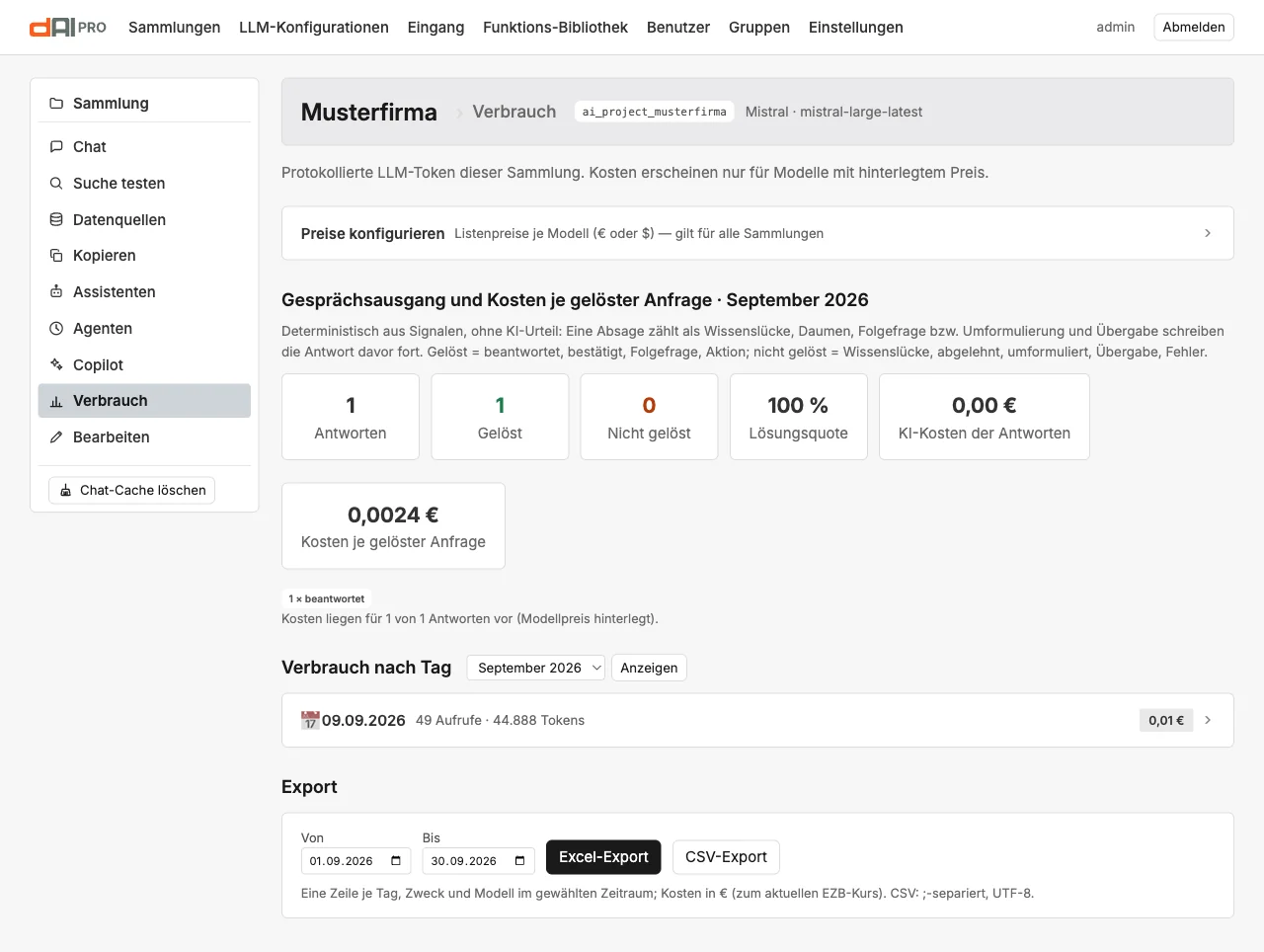Click the admin username label
1264x952 pixels.
click(1116, 28)
